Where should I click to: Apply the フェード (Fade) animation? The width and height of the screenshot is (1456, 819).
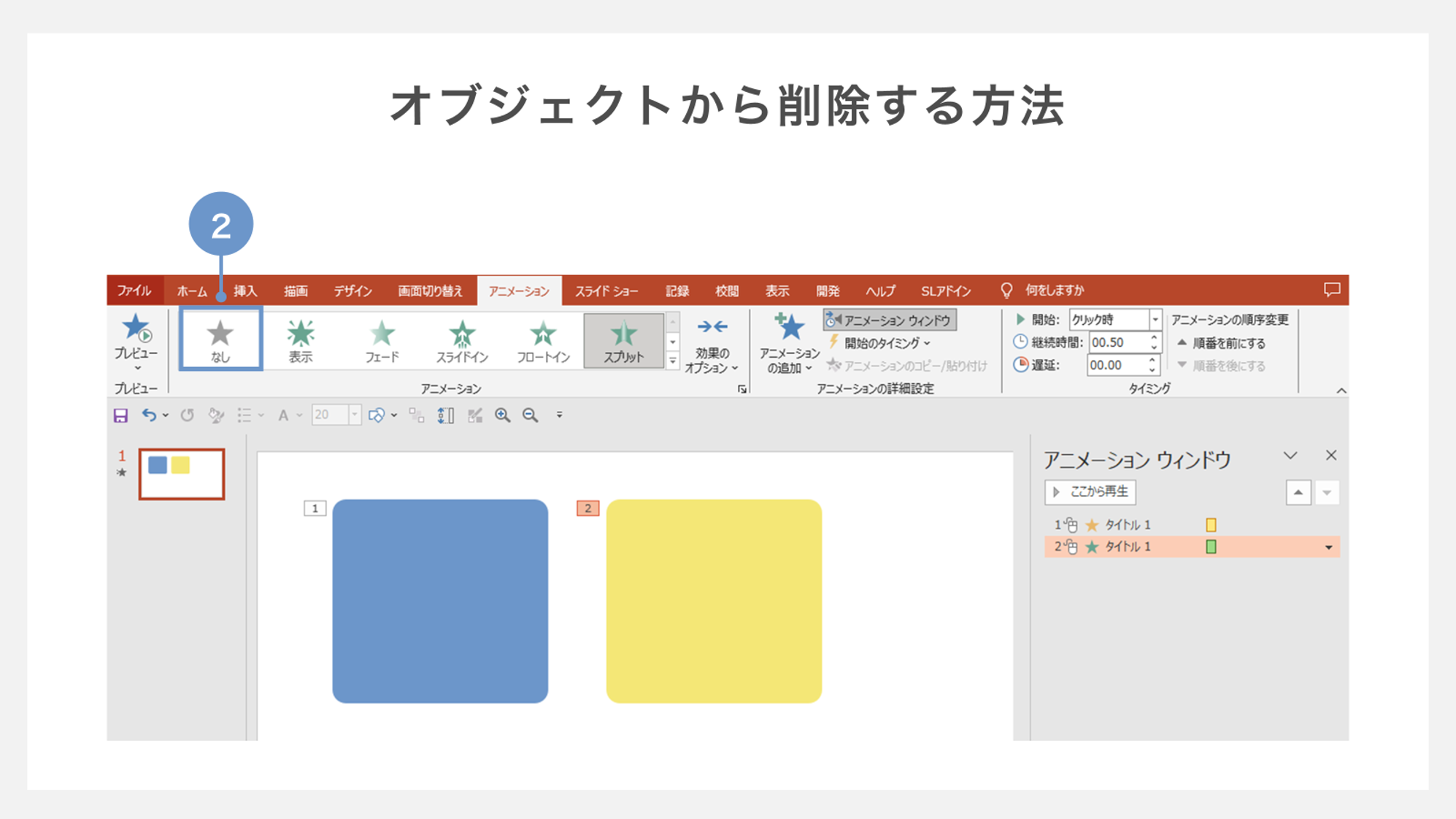(x=382, y=341)
